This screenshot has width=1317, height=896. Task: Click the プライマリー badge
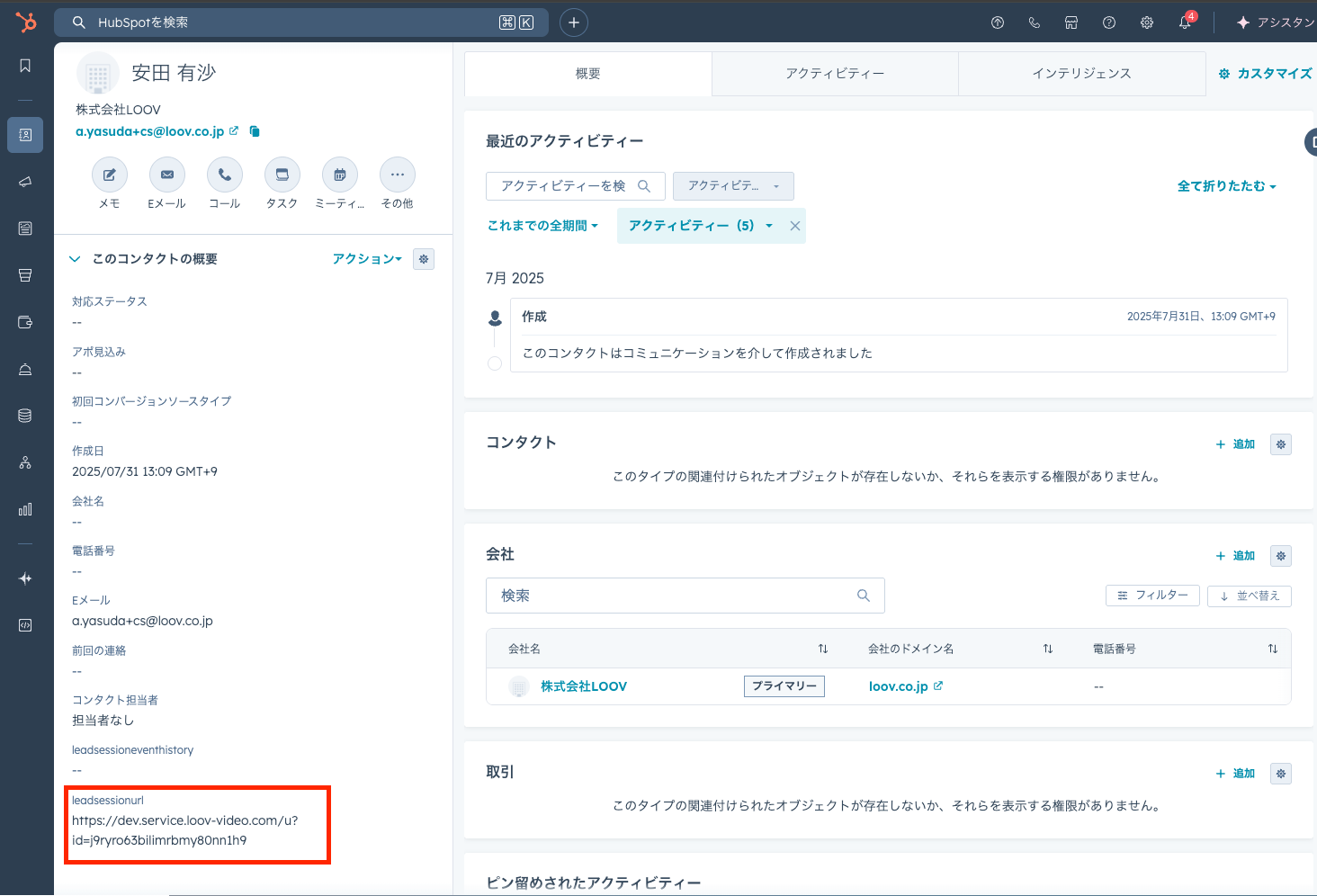[x=784, y=686]
